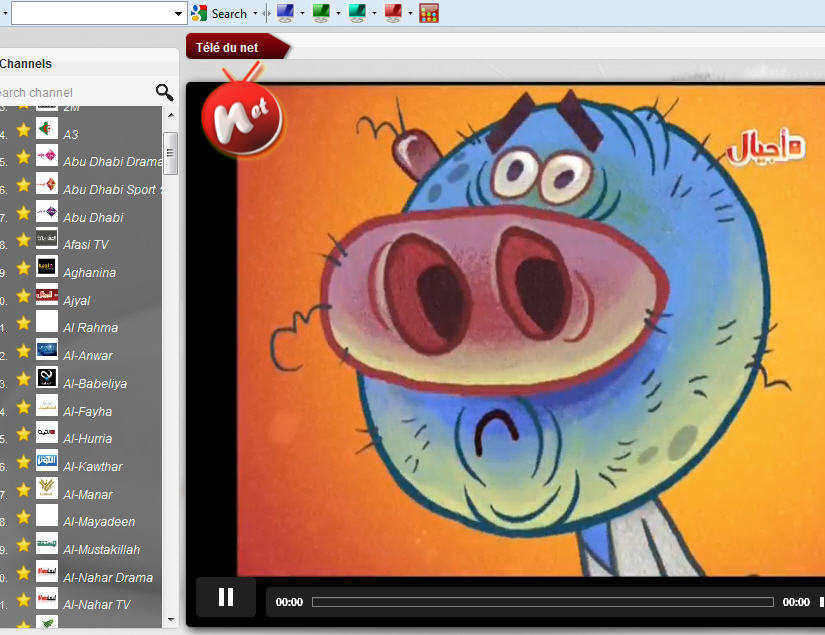Viewport: 825px width, 635px height.
Task: Click the Al-Nahar TV channel logo
Action: (x=47, y=599)
